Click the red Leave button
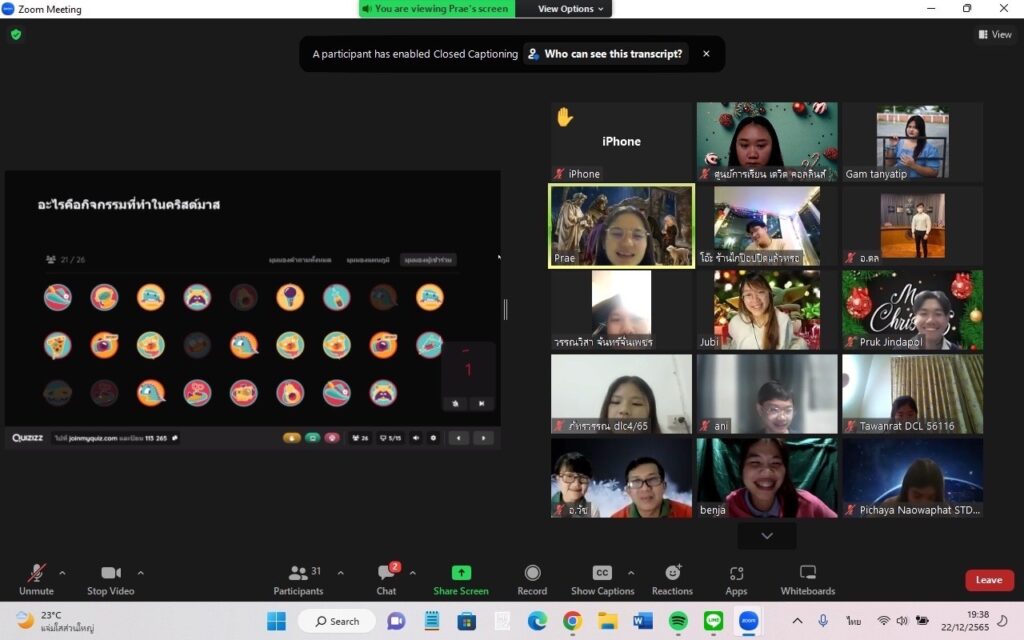The image size is (1024, 640). click(988, 580)
